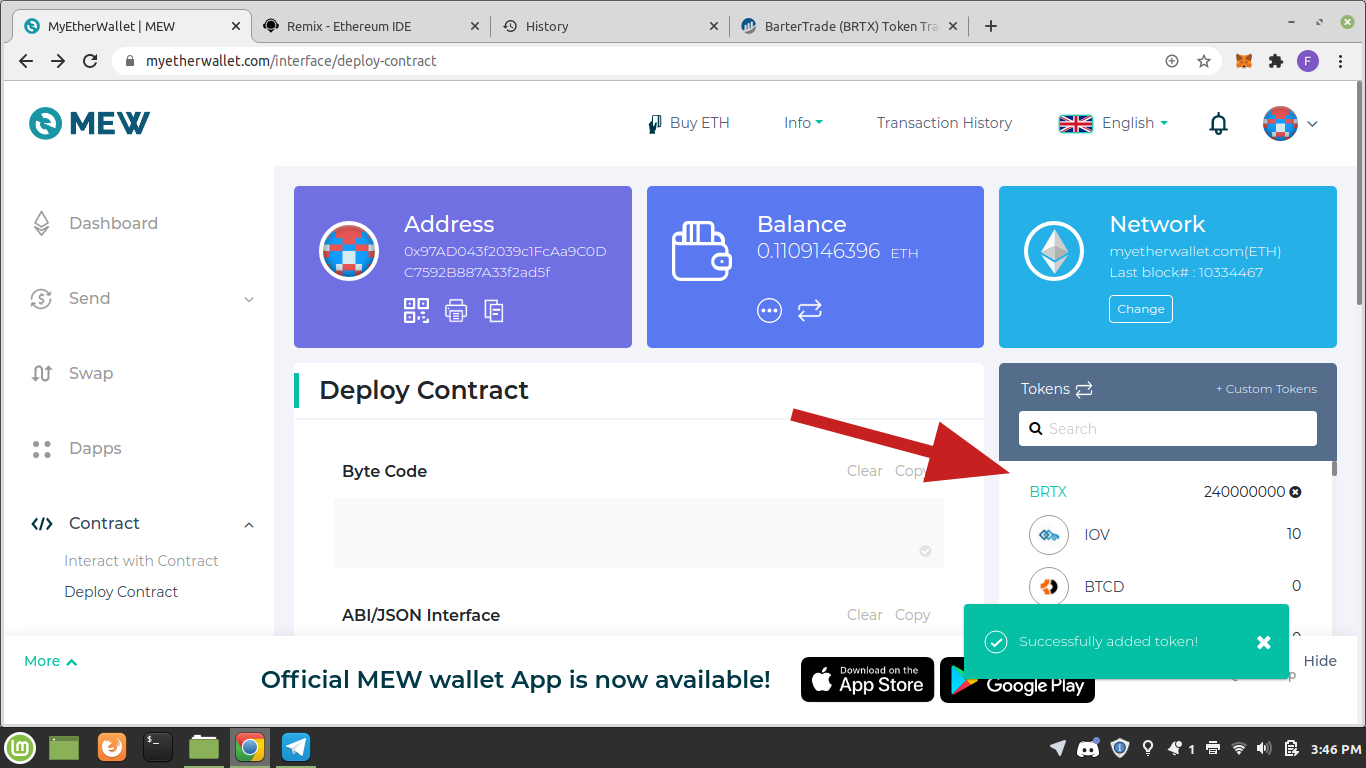Hide the MEW wallet app banner

pyautogui.click(x=1320, y=661)
